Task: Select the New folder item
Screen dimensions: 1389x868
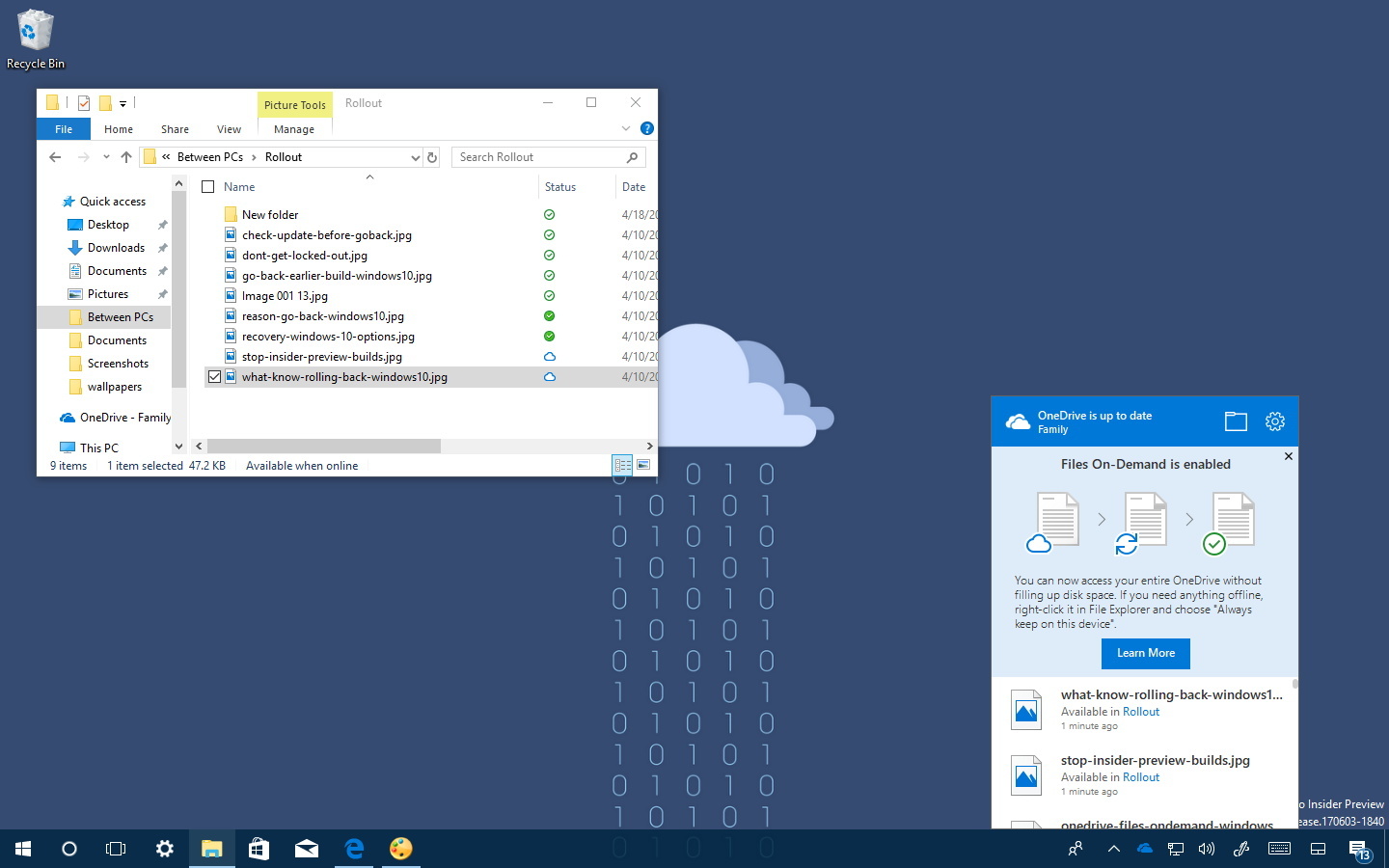Action: coord(270,215)
